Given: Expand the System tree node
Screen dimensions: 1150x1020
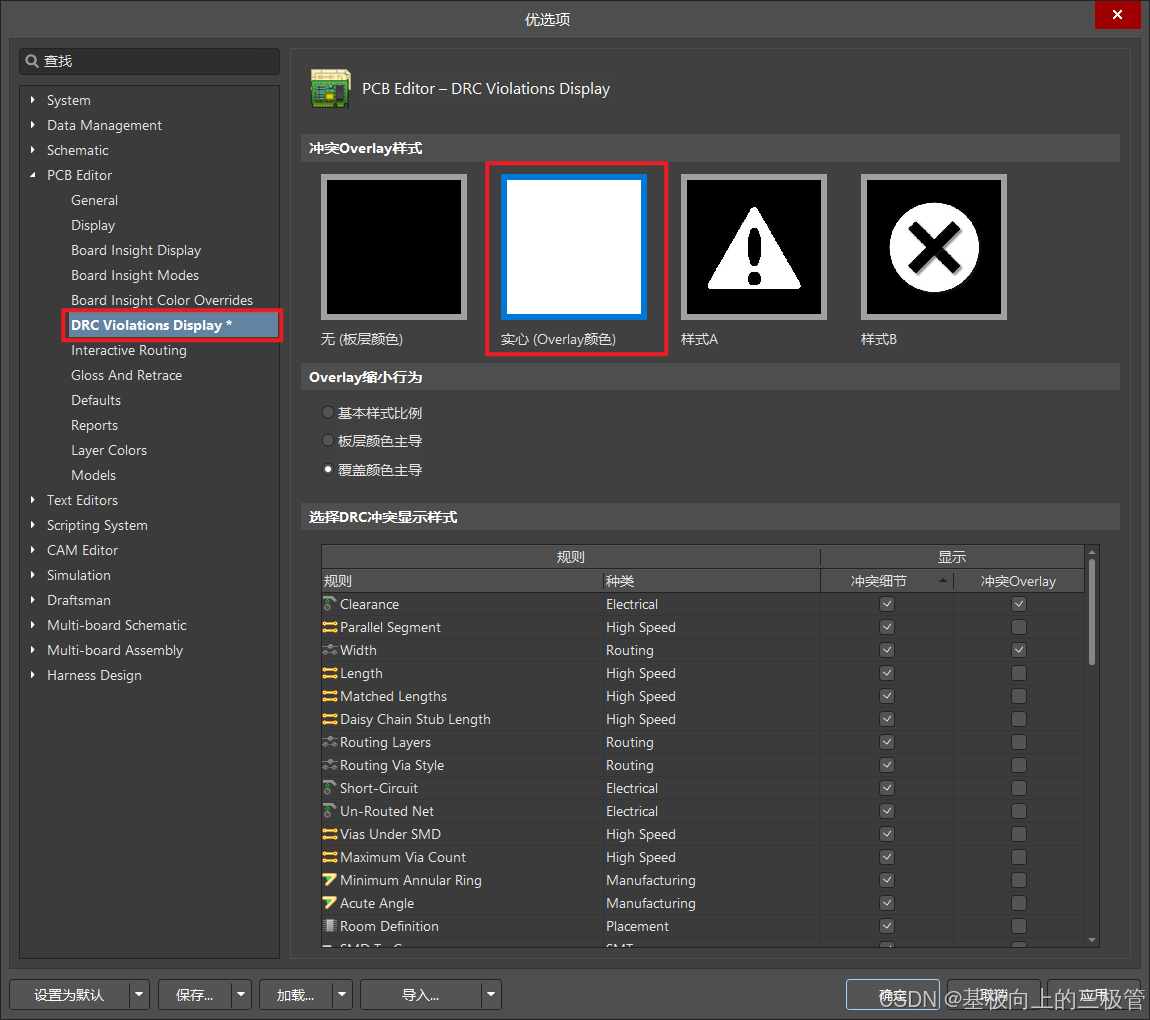Looking at the screenshot, I should [x=32, y=100].
